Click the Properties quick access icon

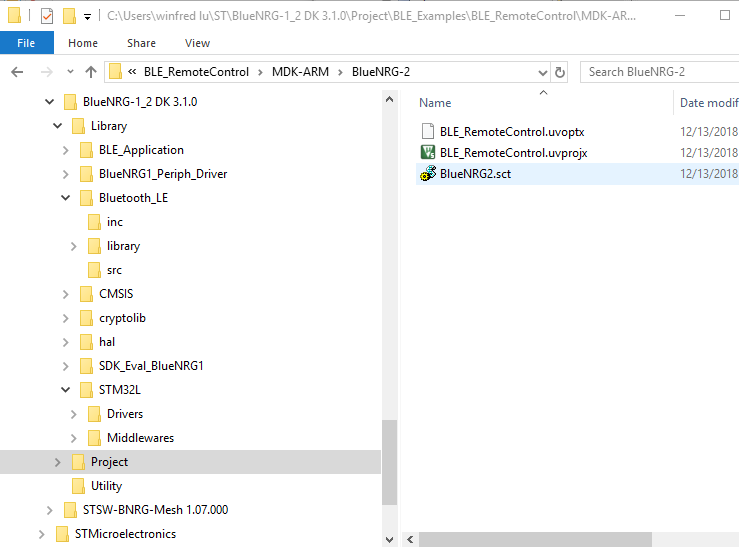47,16
